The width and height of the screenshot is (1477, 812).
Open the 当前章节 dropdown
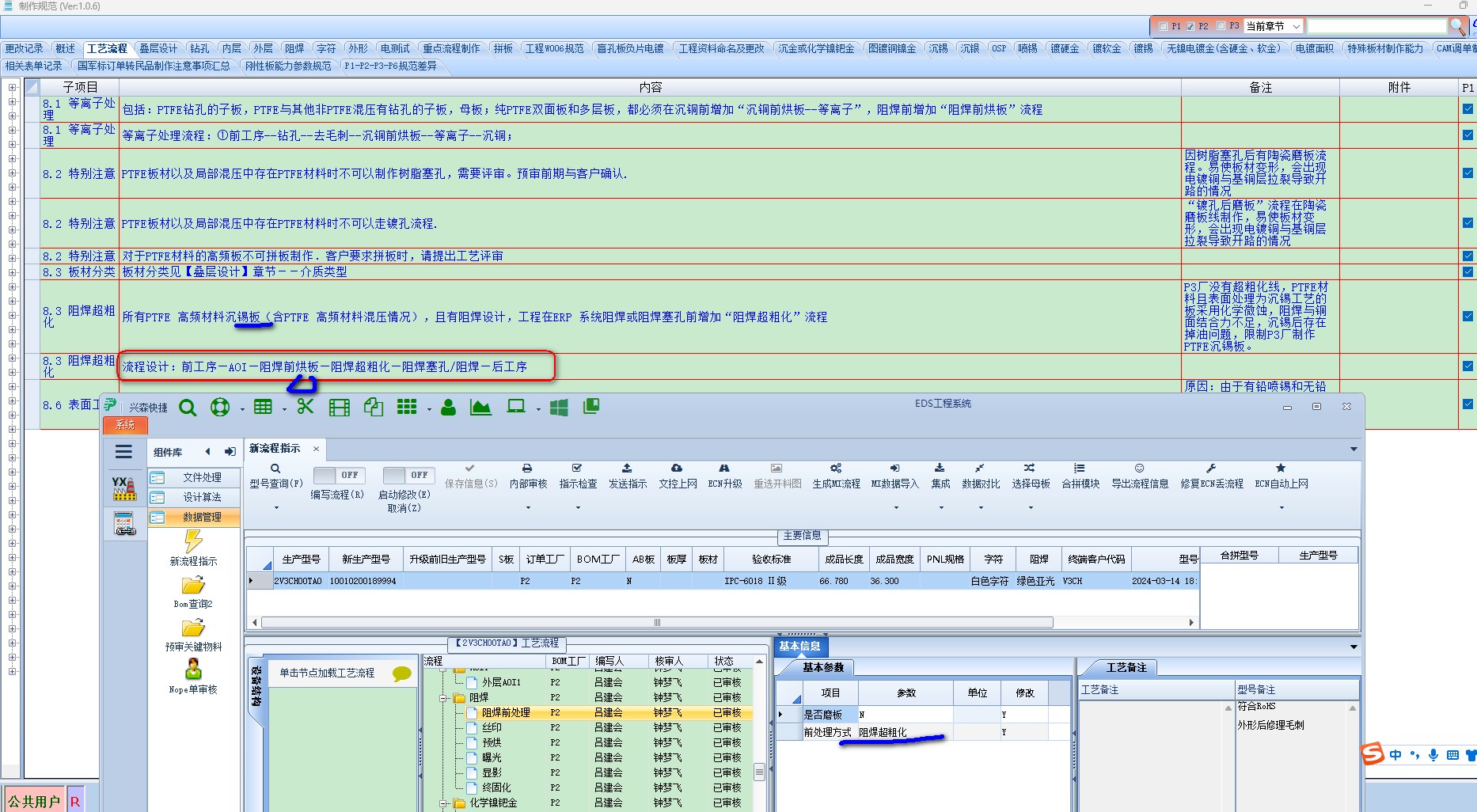1297,26
